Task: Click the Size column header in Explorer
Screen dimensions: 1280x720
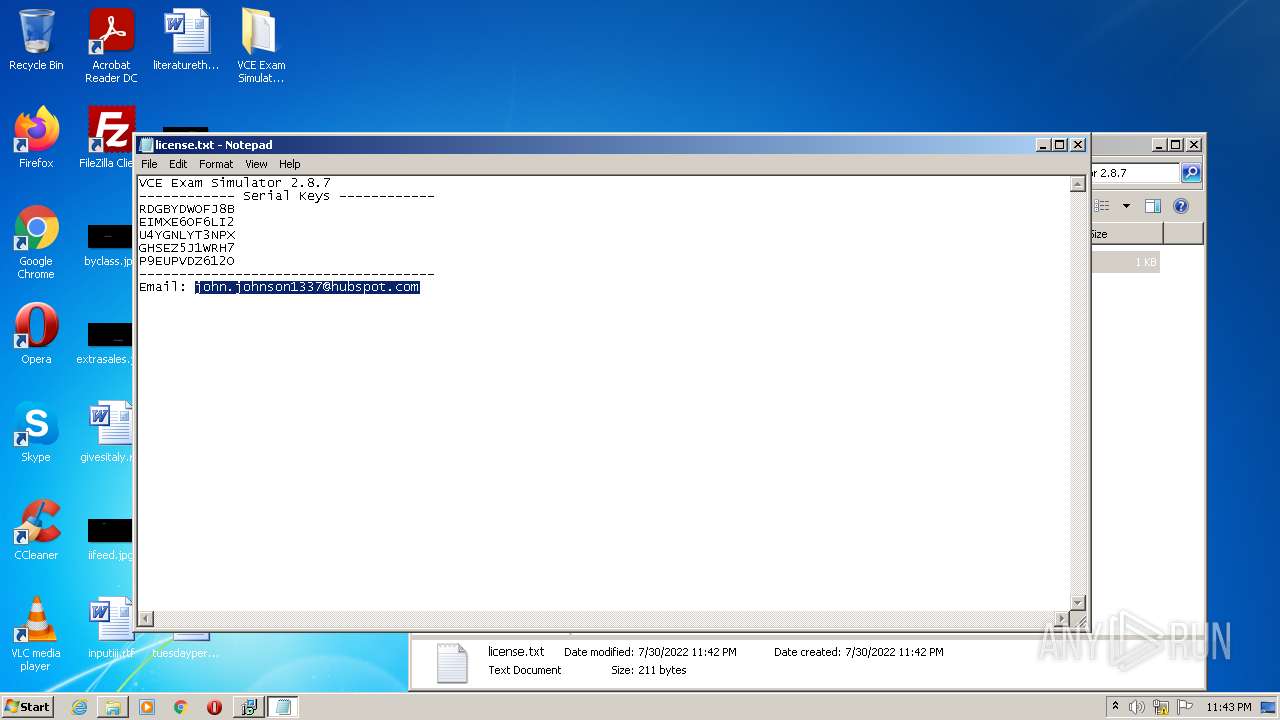Action: [1126, 234]
